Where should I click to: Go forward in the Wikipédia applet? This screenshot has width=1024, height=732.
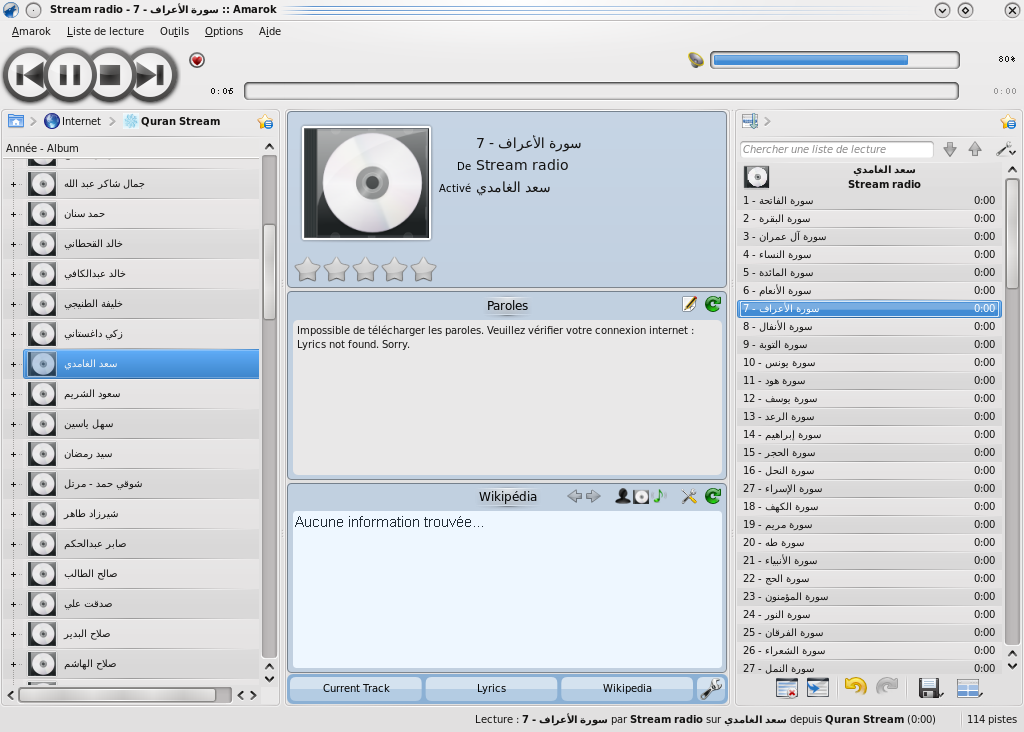[x=593, y=496]
